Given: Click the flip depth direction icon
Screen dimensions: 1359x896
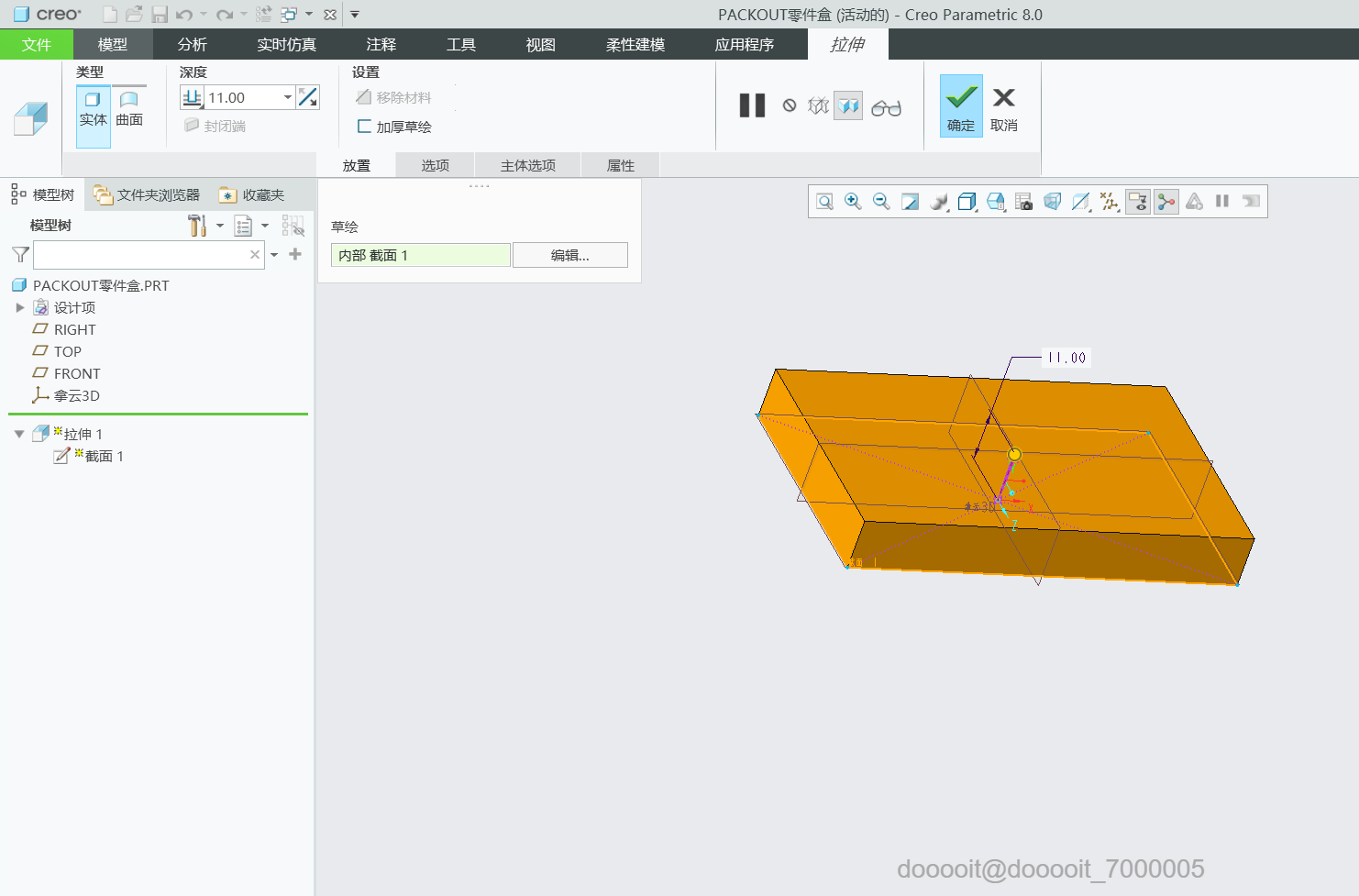Looking at the screenshot, I should (308, 97).
